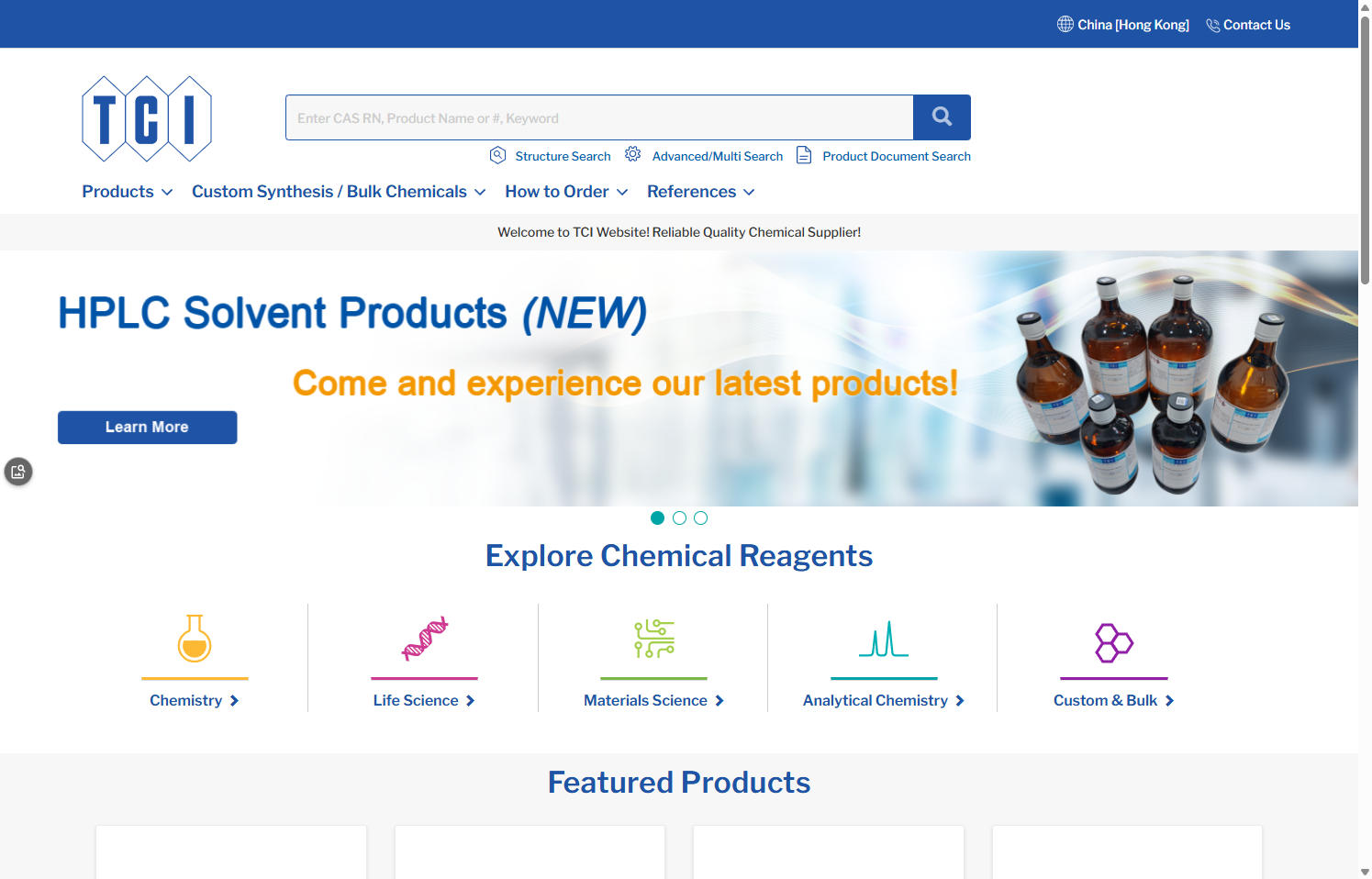
Task: Open the Life Science category link
Action: (x=416, y=701)
